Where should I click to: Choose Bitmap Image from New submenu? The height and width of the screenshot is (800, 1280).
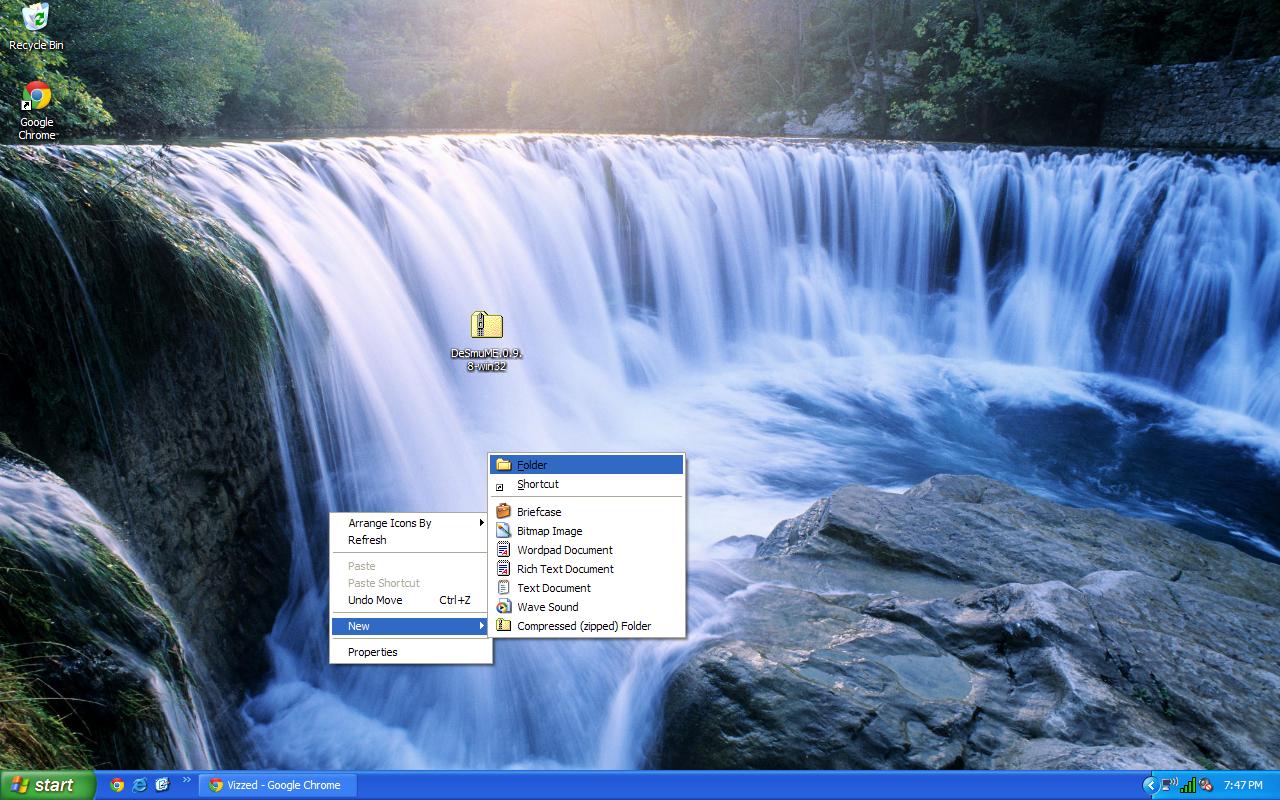tap(549, 531)
